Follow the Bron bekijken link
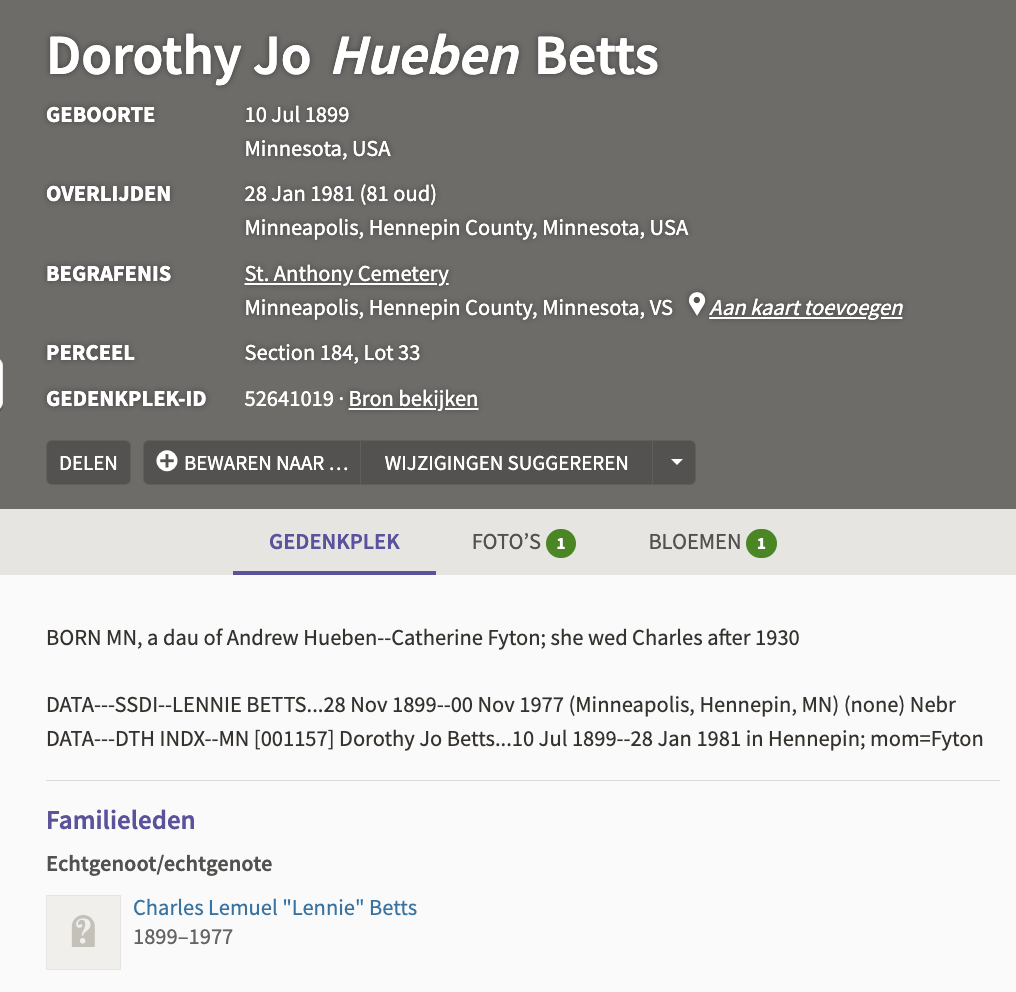 pyautogui.click(x=413, y=399)
